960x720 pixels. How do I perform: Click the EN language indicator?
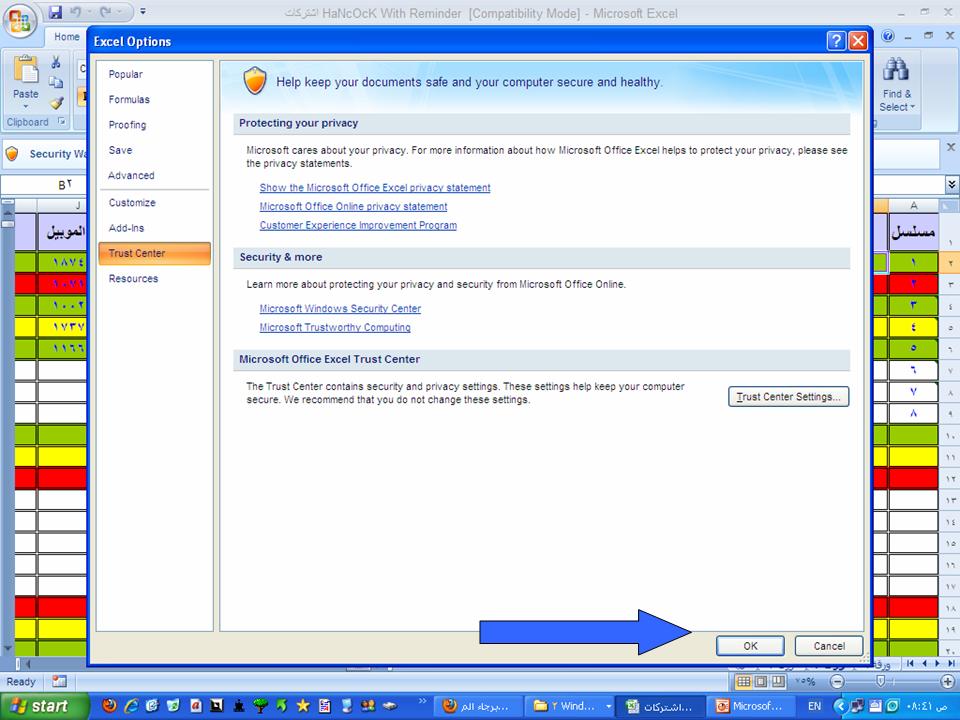[x=814, y=706]
